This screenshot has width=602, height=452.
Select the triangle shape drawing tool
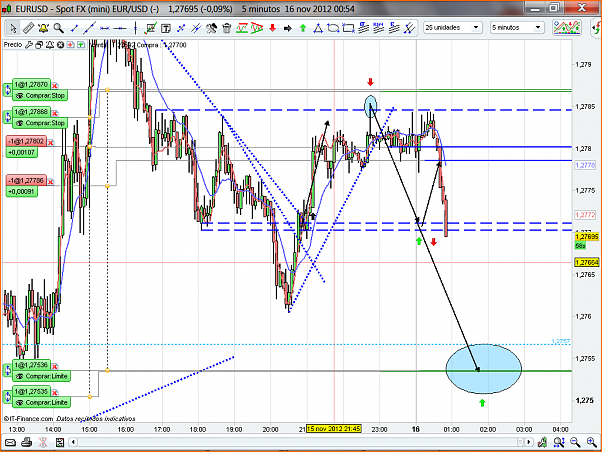pos(318,28)
